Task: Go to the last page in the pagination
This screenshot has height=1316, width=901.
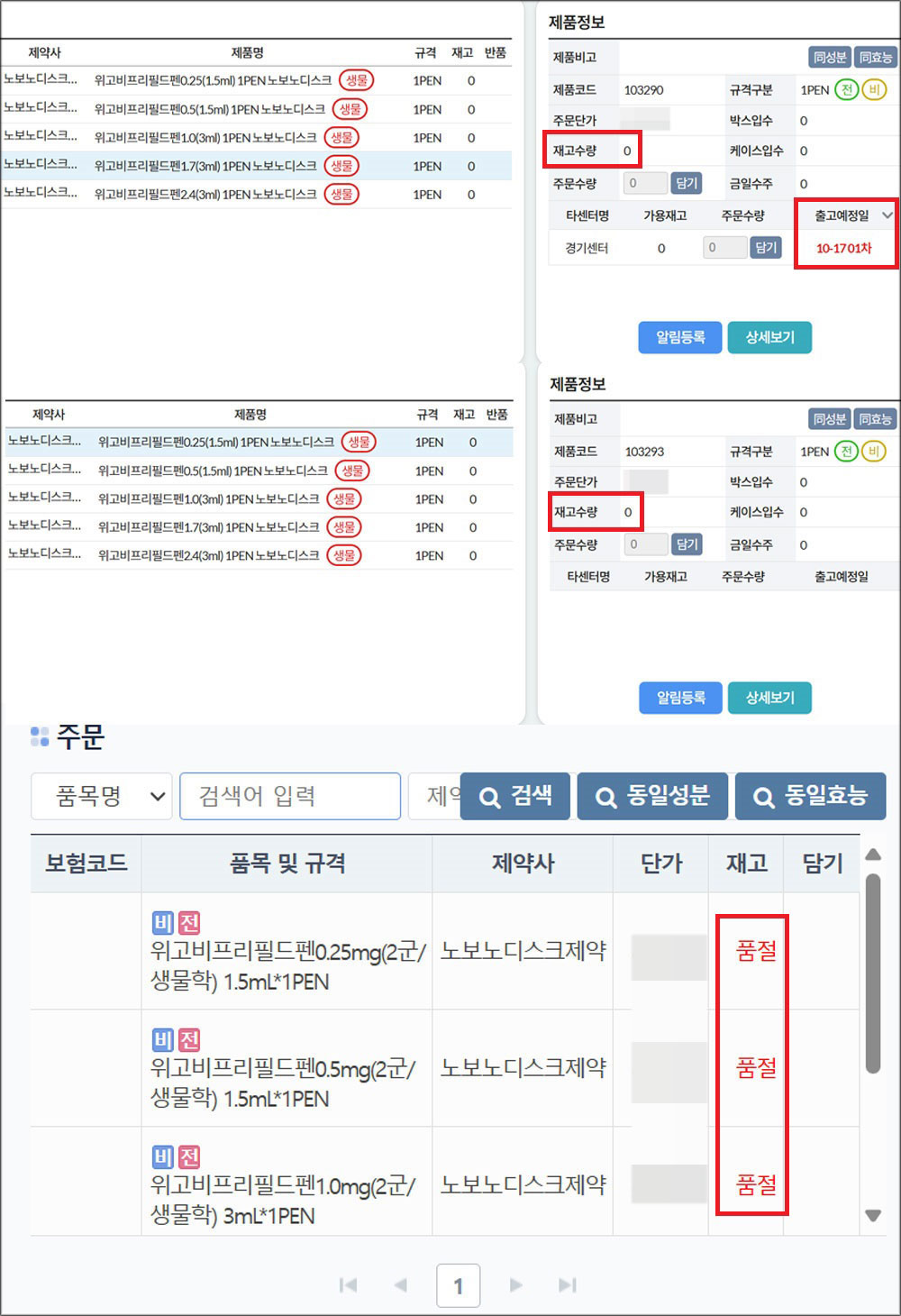Action: click(x=567, y=1285)
